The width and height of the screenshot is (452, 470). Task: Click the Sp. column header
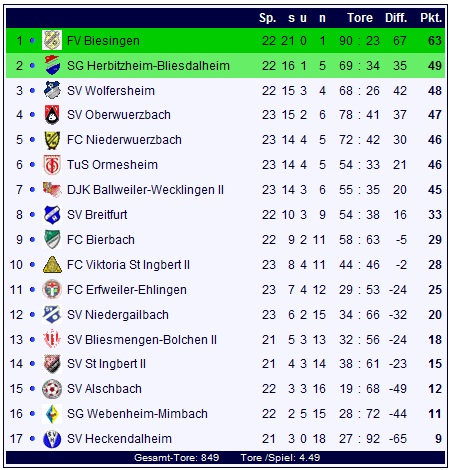[x=268, y=18]
